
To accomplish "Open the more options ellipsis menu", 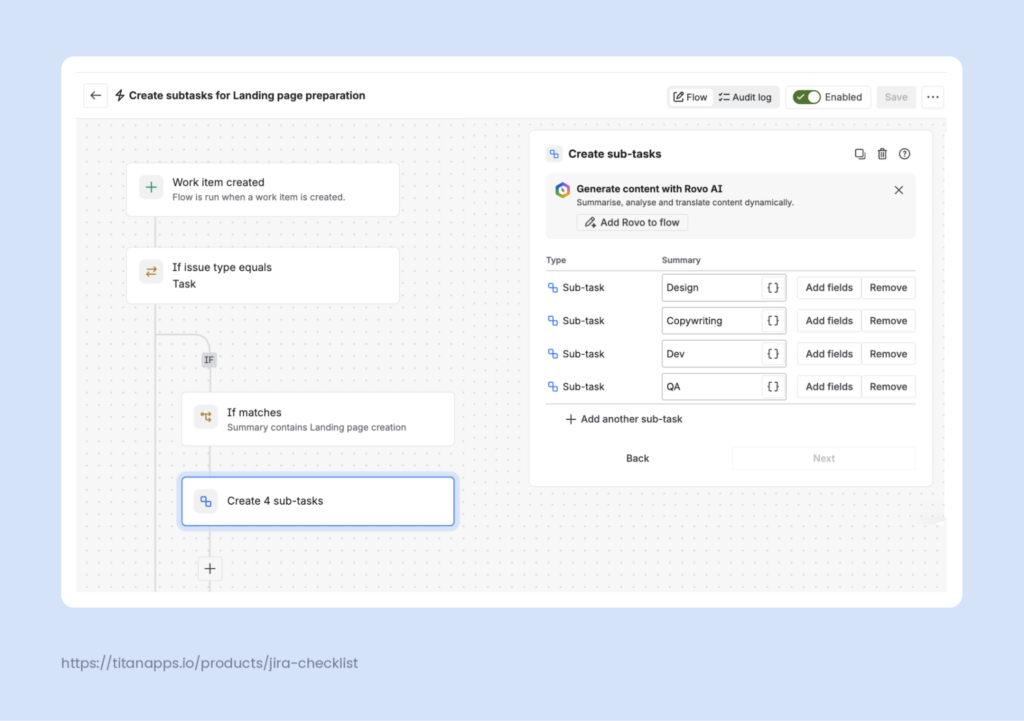I will pos(933,97).
